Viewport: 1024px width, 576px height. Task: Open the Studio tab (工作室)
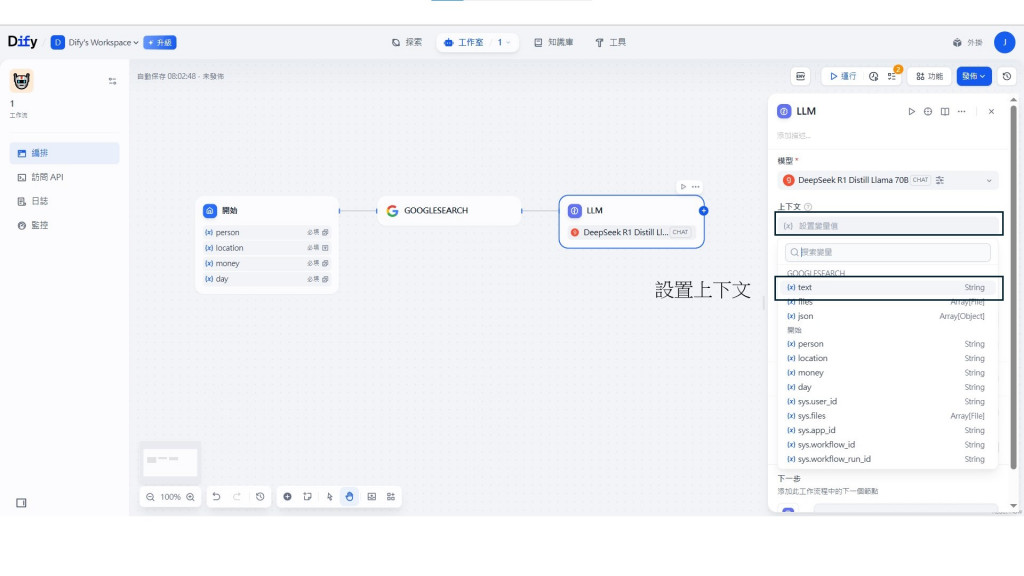pos(464,42)
